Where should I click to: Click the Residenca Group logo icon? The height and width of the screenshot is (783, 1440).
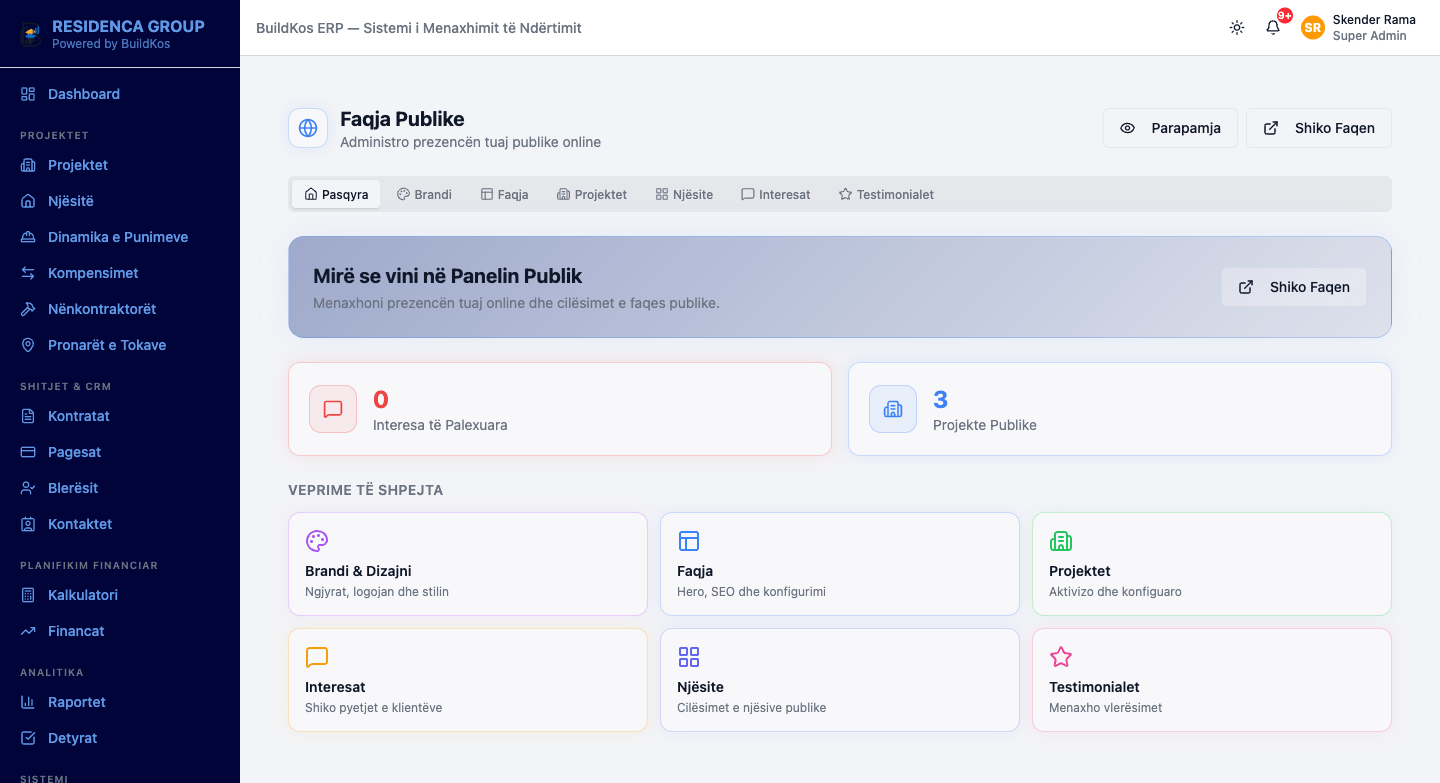pos(32,34)
